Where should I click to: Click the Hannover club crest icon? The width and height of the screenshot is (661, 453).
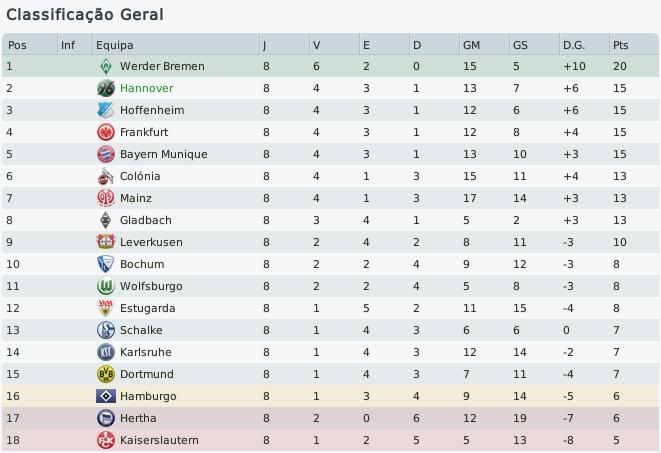105,88
